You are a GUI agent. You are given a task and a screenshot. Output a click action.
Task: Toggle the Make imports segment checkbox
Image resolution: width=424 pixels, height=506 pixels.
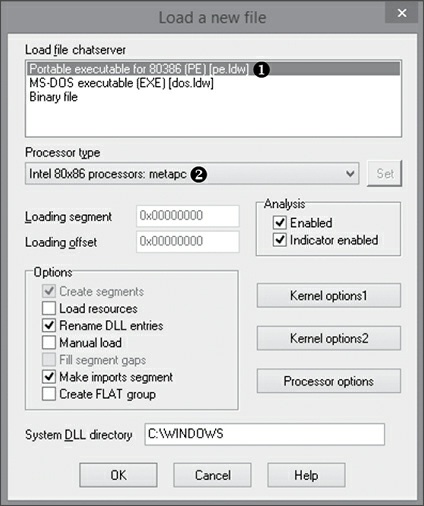[x=49, y=377]
